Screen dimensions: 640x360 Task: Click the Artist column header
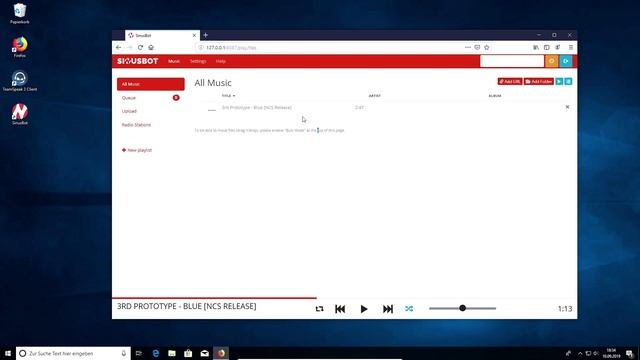click(374, 96)
